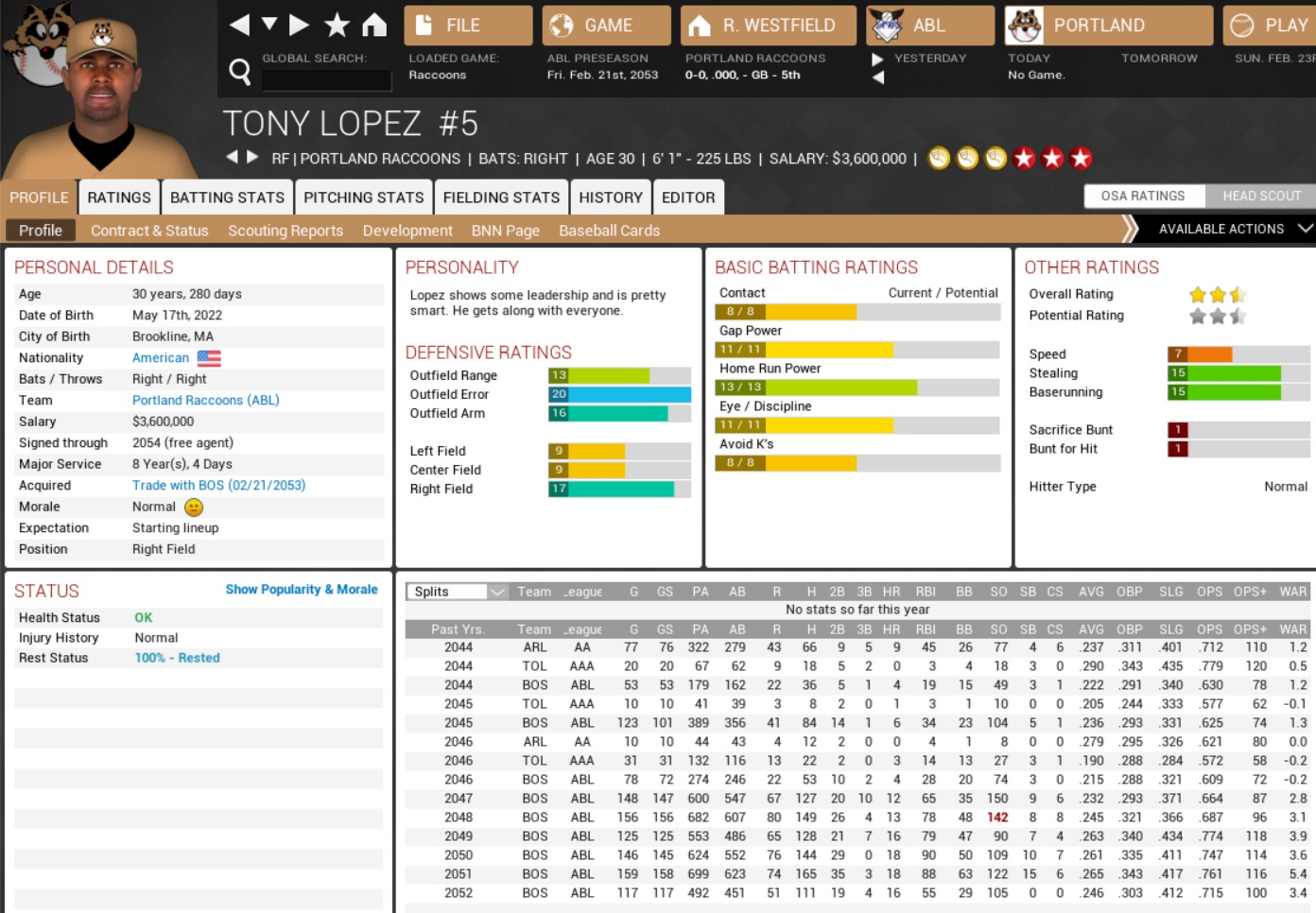Click the forward navigation arrow icon

click(299, 25)
